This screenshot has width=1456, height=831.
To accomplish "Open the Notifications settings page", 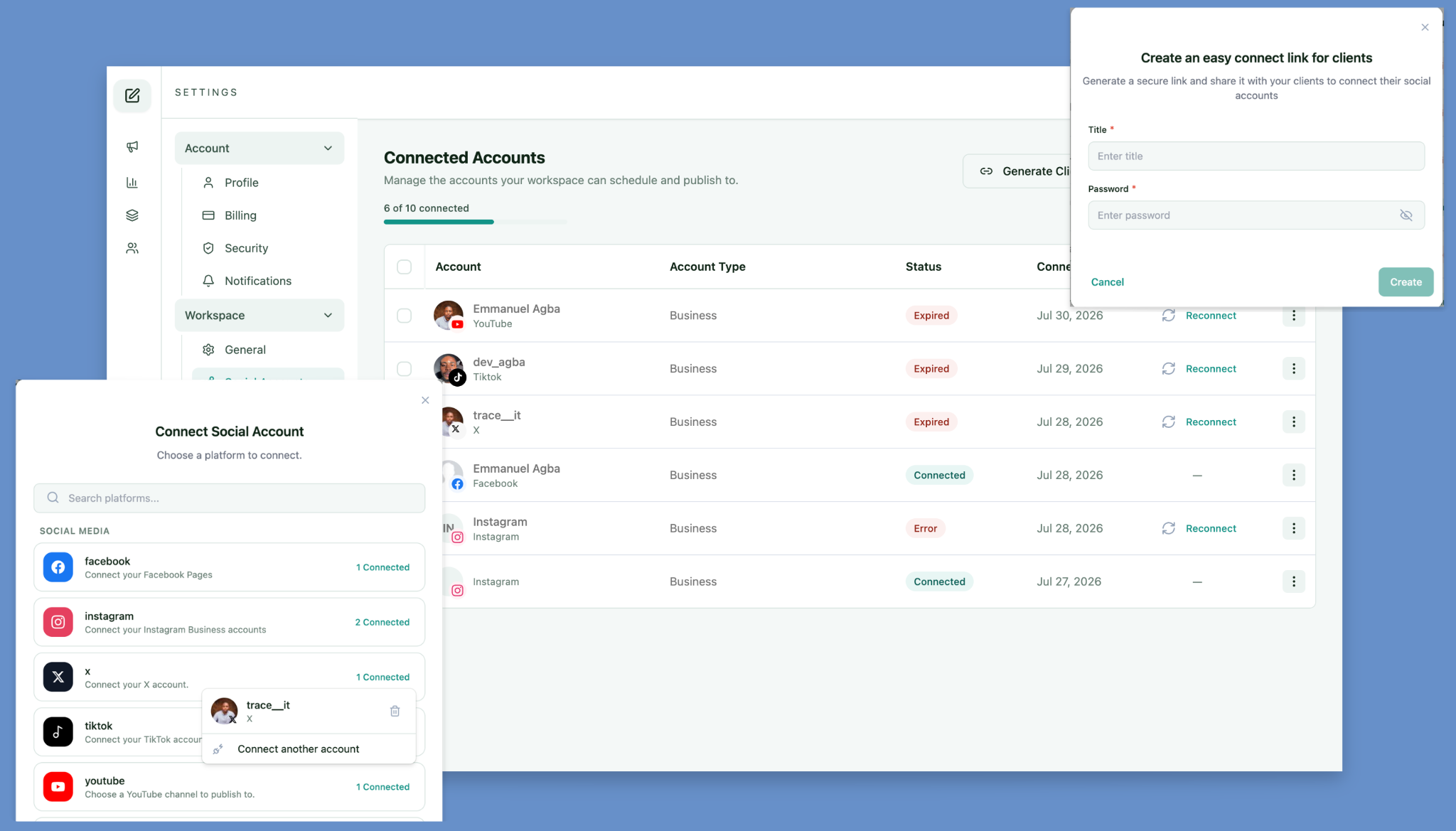I will 258,281.
